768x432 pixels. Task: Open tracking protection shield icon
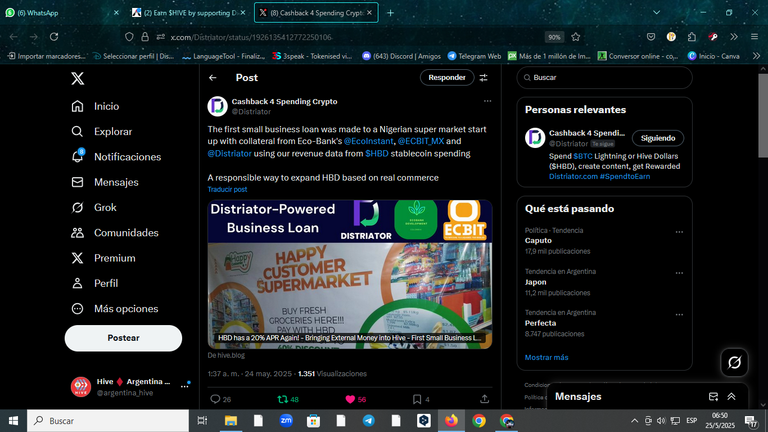(129, 37)
